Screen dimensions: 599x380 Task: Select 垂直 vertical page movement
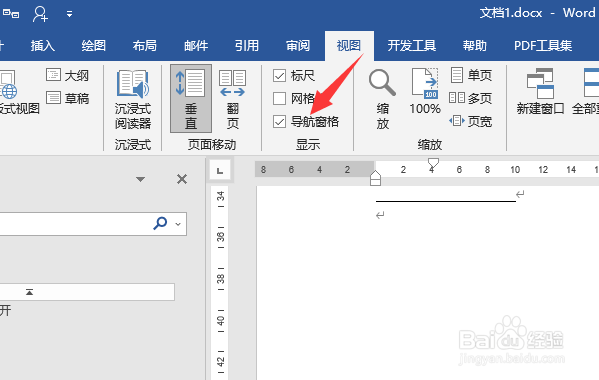191,99
